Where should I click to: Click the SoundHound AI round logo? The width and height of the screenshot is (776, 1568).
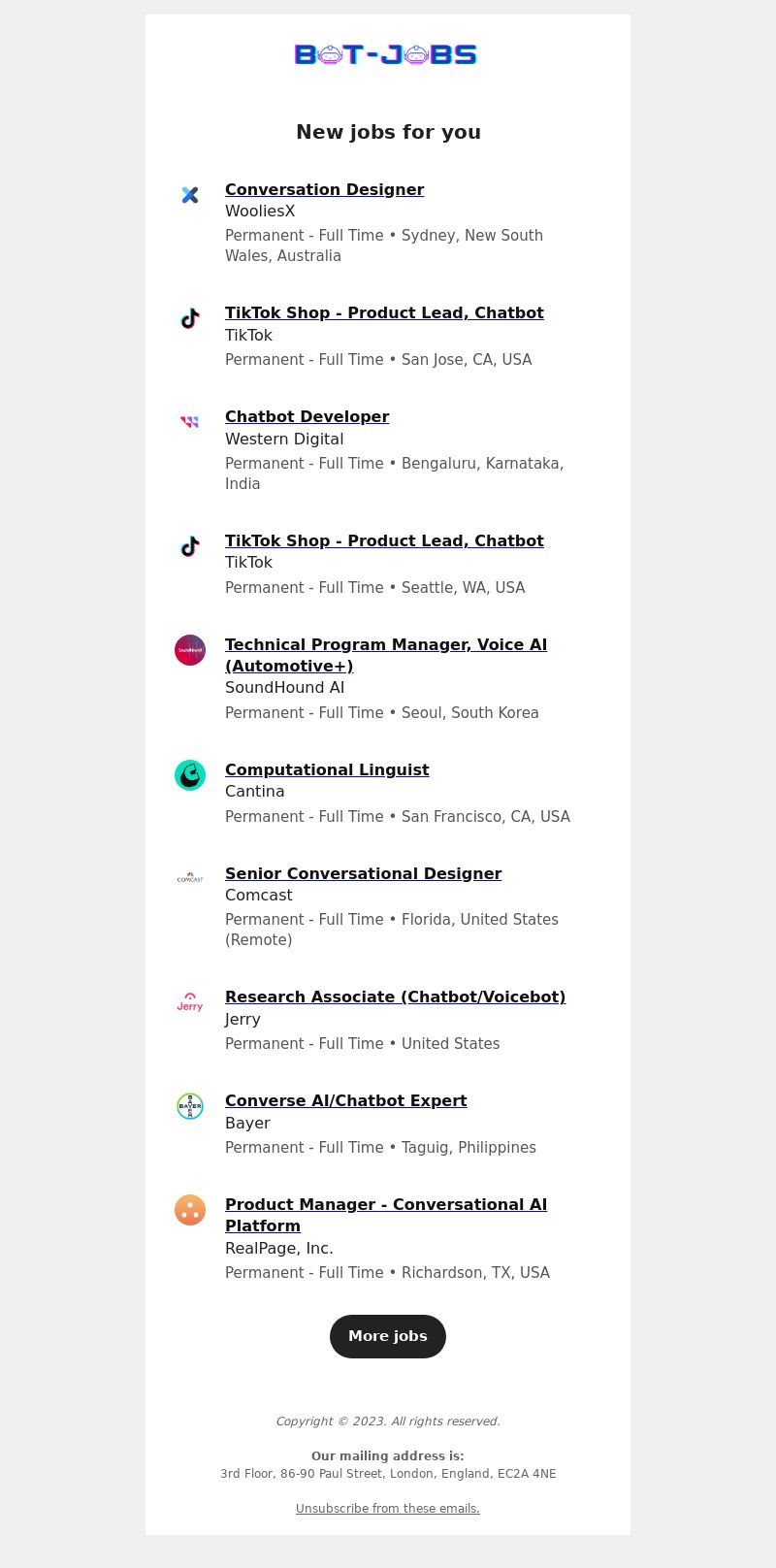click(x=190, y=650)
